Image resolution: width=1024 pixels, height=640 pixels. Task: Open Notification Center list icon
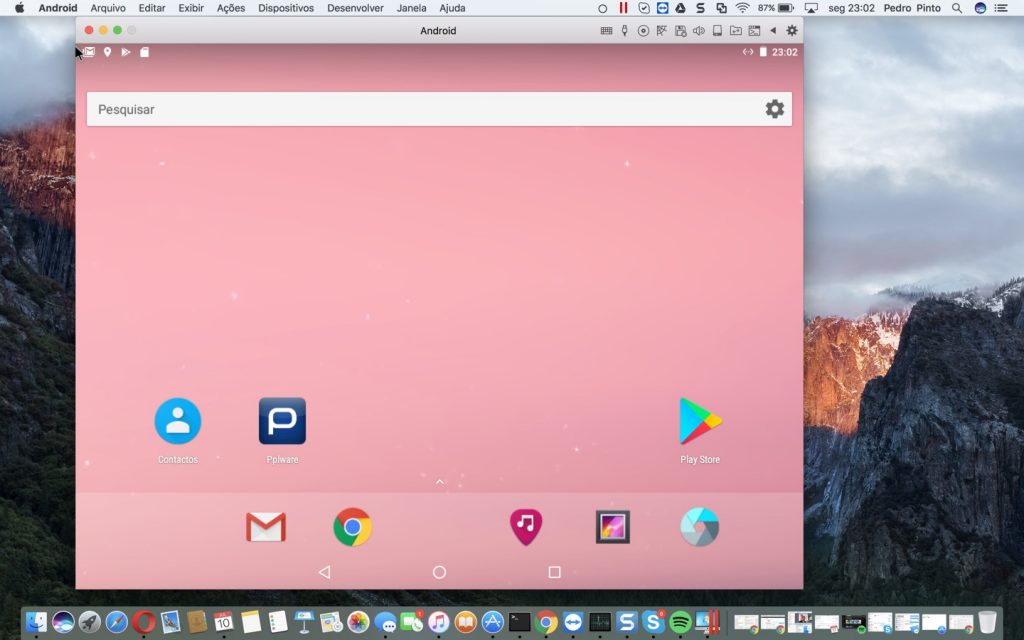tap(1000, 8)
